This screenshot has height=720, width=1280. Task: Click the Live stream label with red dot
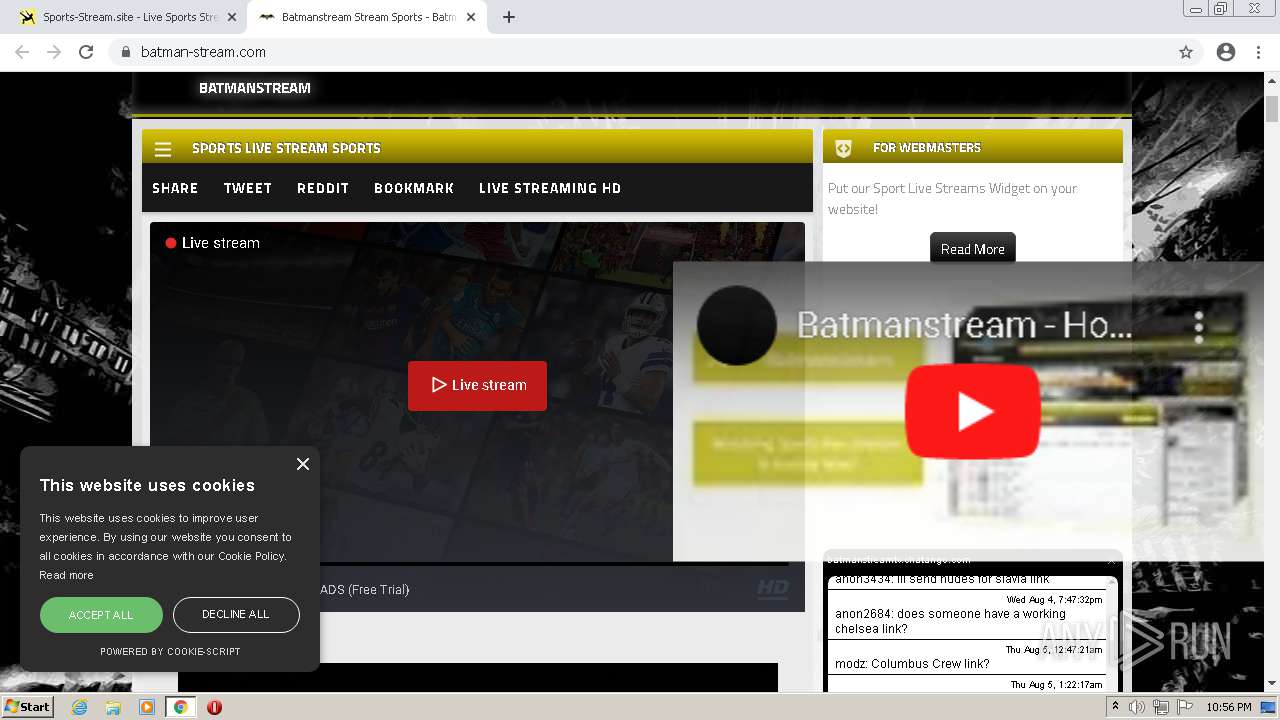point(212,243)
